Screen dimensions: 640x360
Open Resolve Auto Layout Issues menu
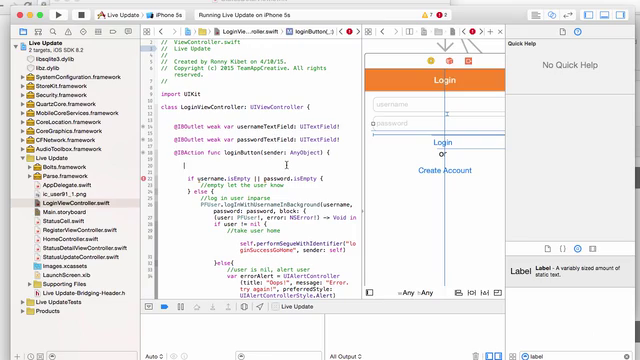click(484, 293)
